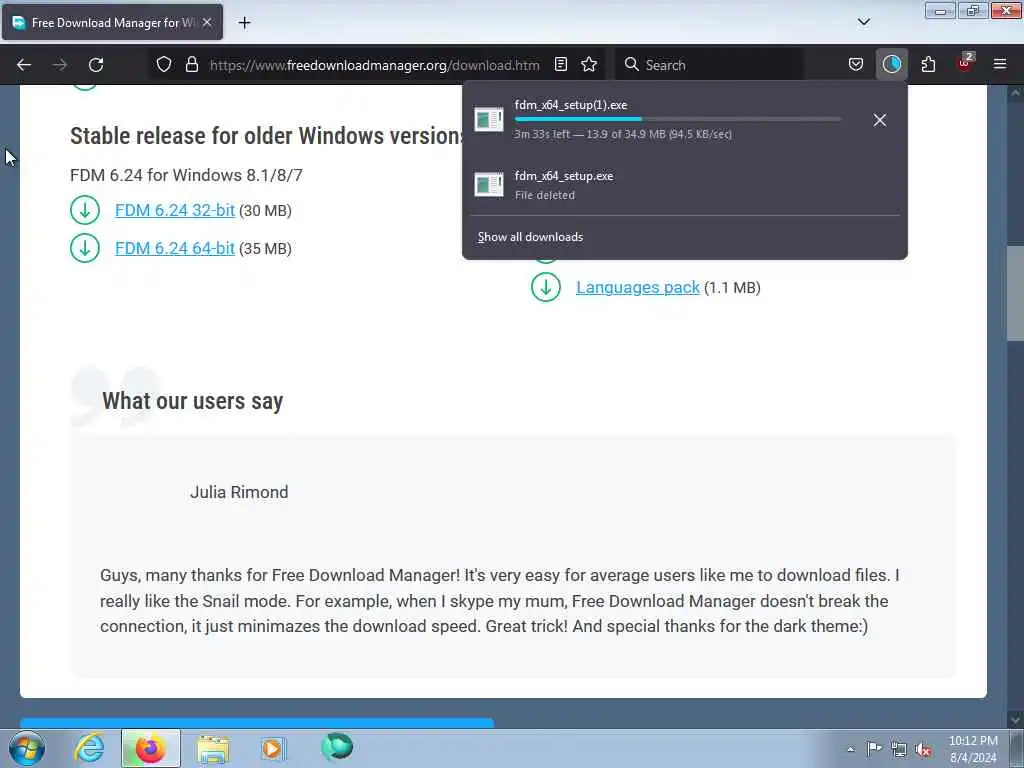
Task: Toggle the downloads panel button
Action: 891,65
